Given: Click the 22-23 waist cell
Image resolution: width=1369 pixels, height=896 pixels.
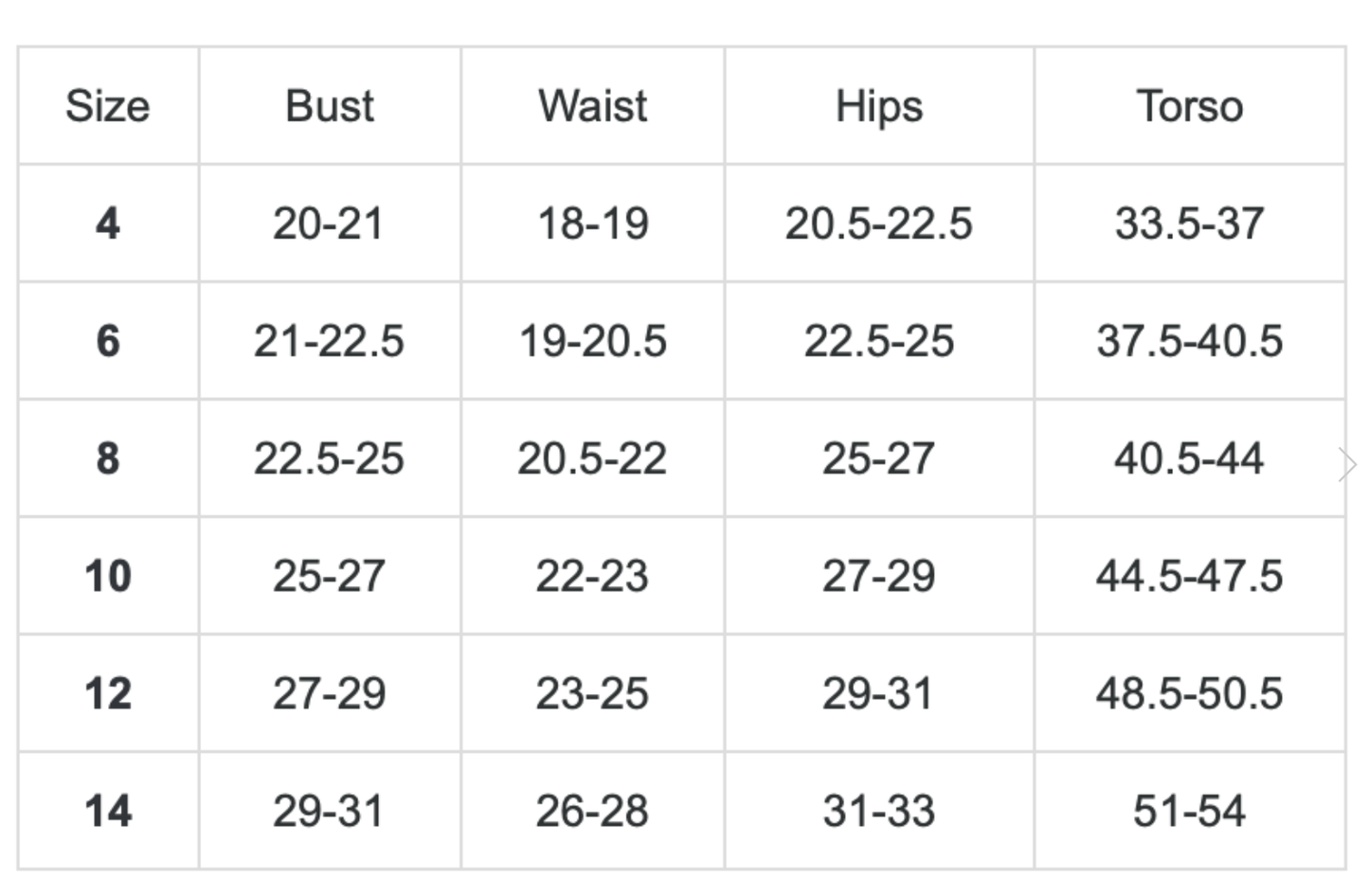Looking at the screenshot, I should pos(592,576).
